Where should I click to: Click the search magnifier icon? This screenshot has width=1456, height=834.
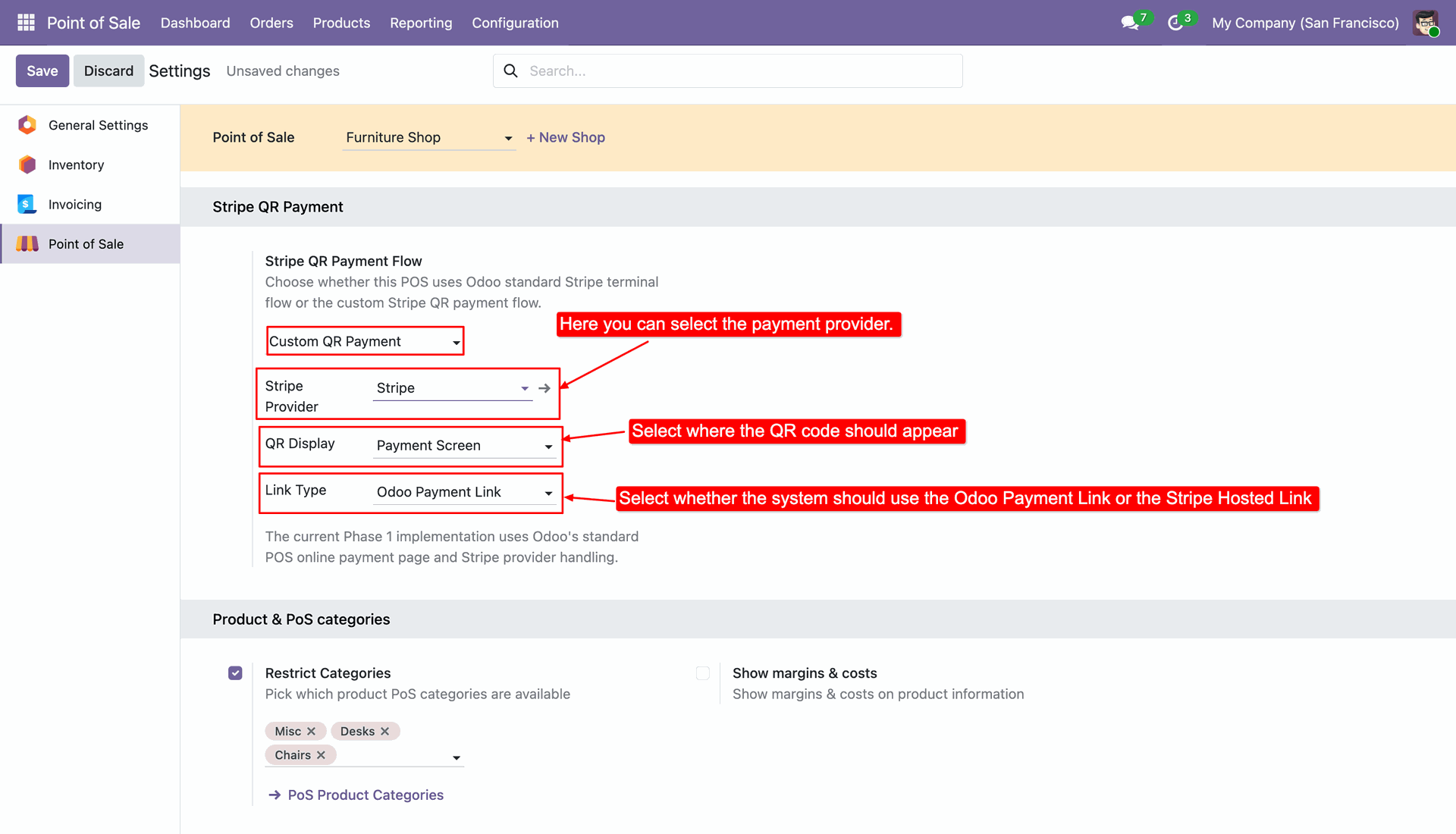[511, 71]
